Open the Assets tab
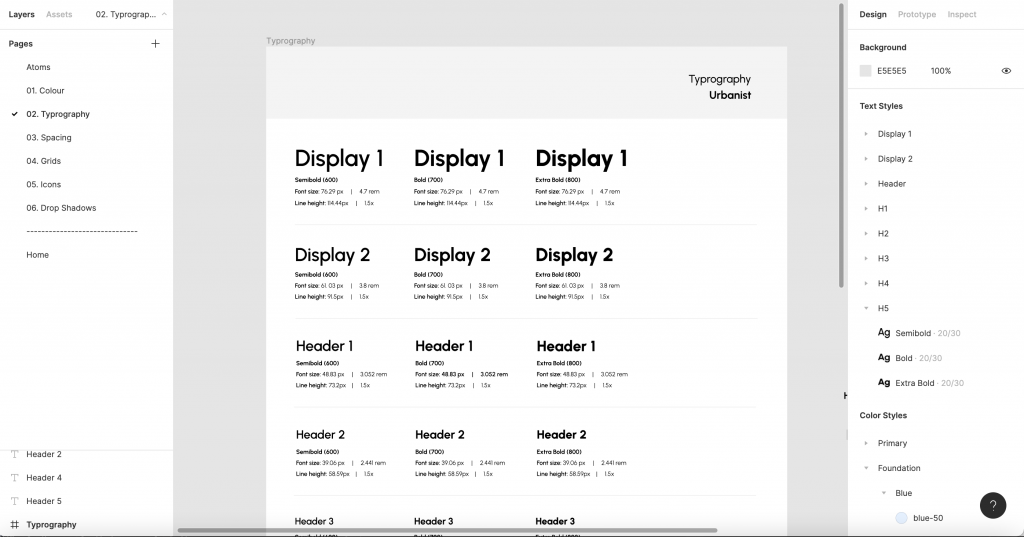This screenshot has width=1024, height=537. (59, 15)
